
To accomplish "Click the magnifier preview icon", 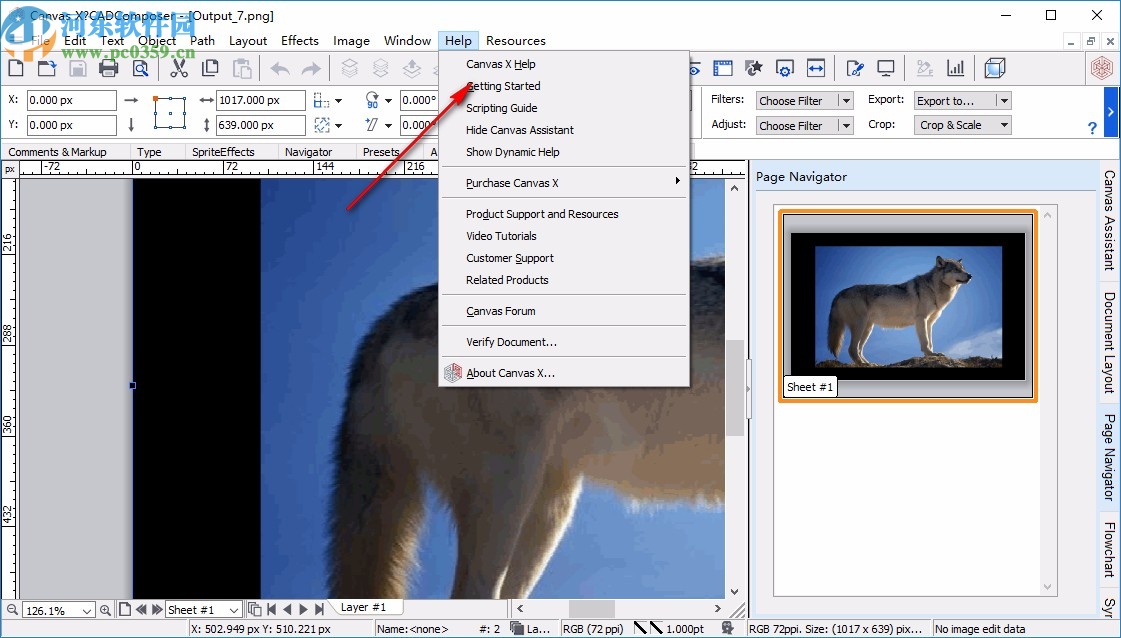I will (x=141, y=68).
